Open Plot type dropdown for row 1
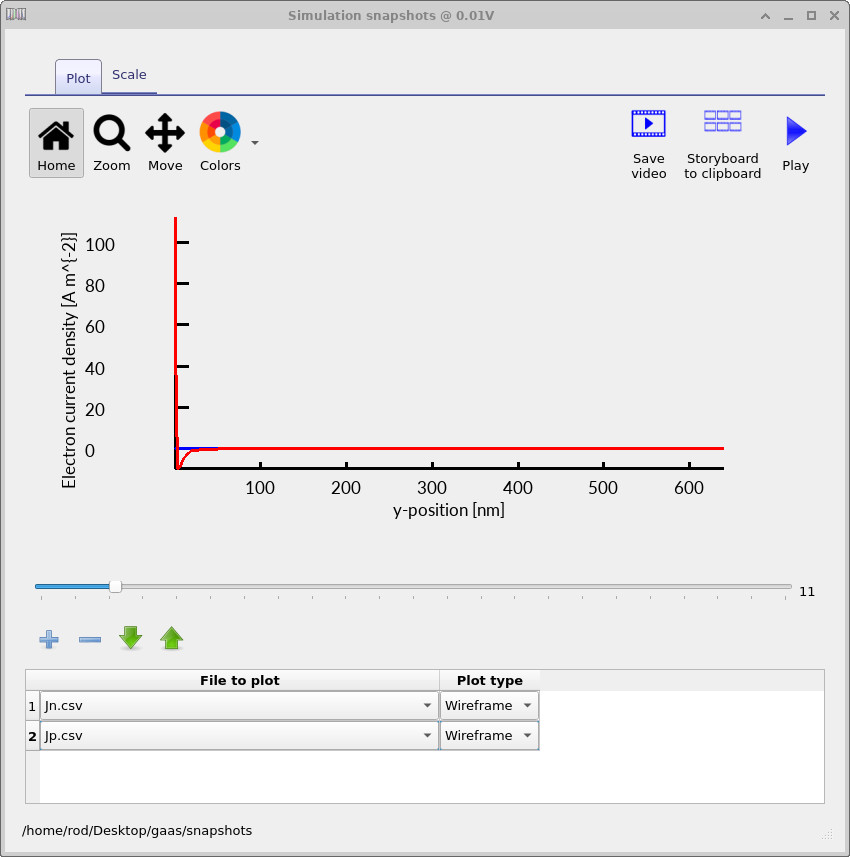Screen dimensions: 850x857 527,706
